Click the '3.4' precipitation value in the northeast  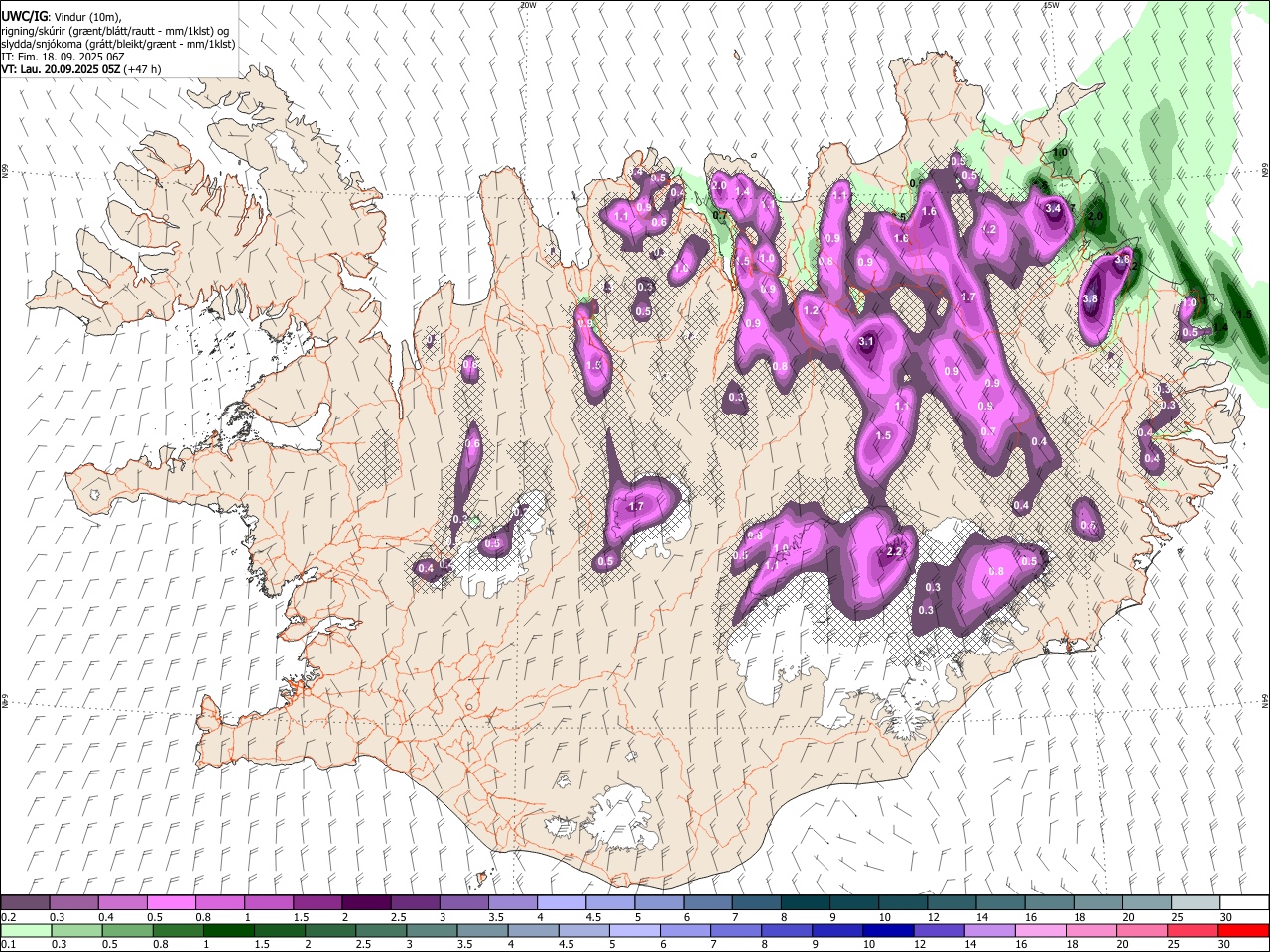[x=1054, y=209]
